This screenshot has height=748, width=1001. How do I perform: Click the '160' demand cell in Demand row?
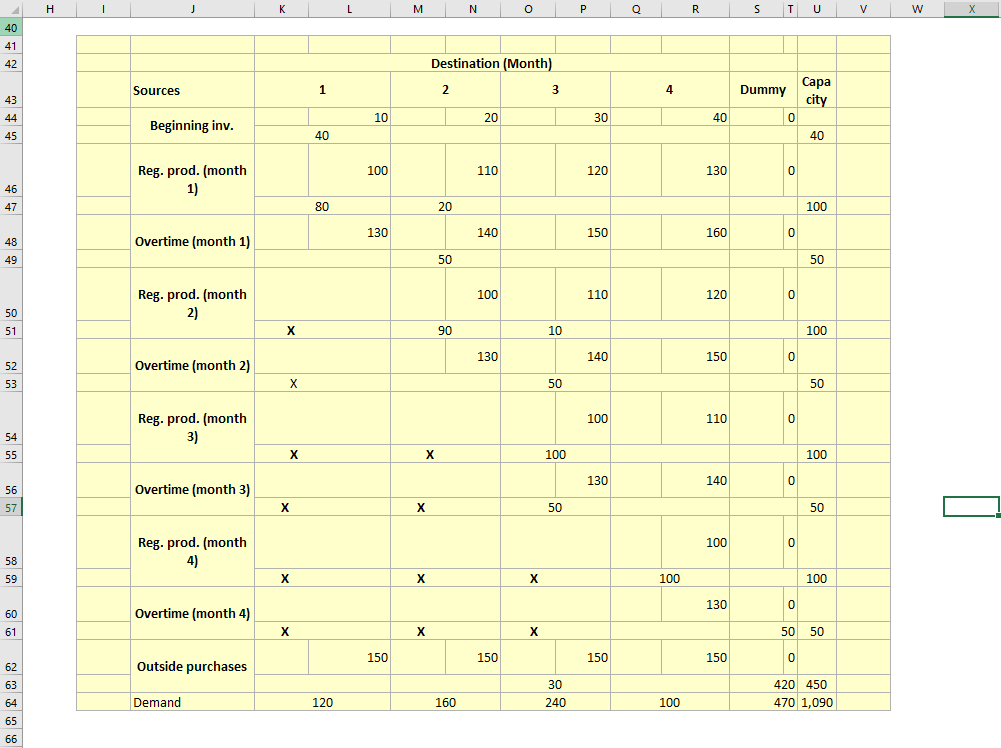445,702
